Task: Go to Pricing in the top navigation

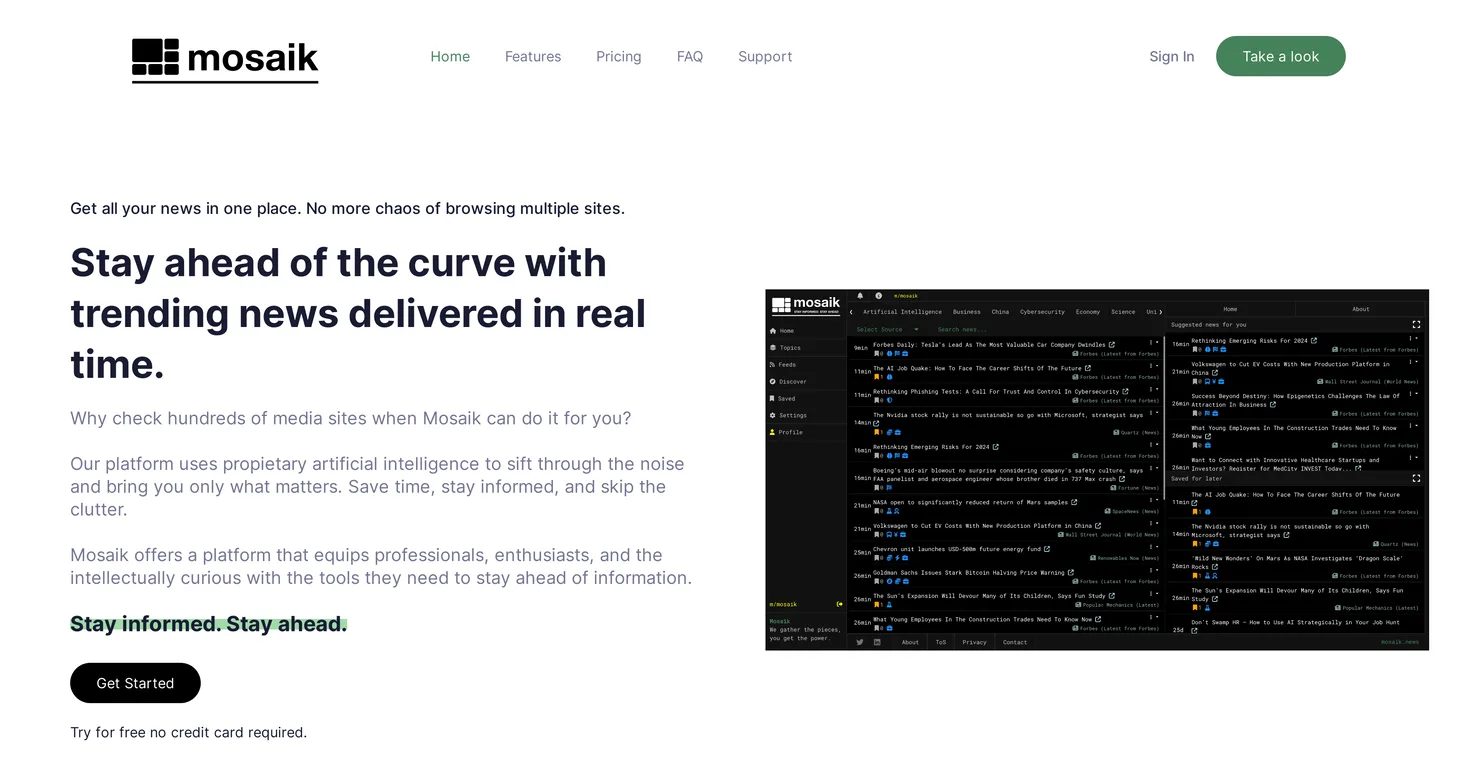Action: [x=618, y=57]
